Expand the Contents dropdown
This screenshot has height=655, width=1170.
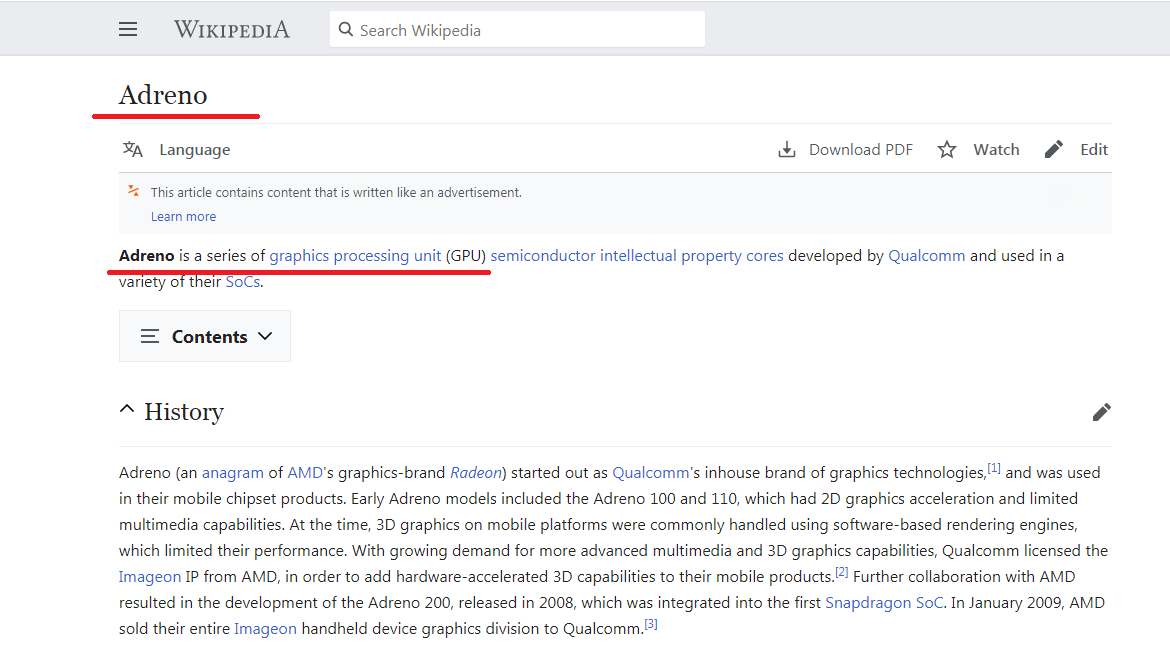click(x=205, y=336)
